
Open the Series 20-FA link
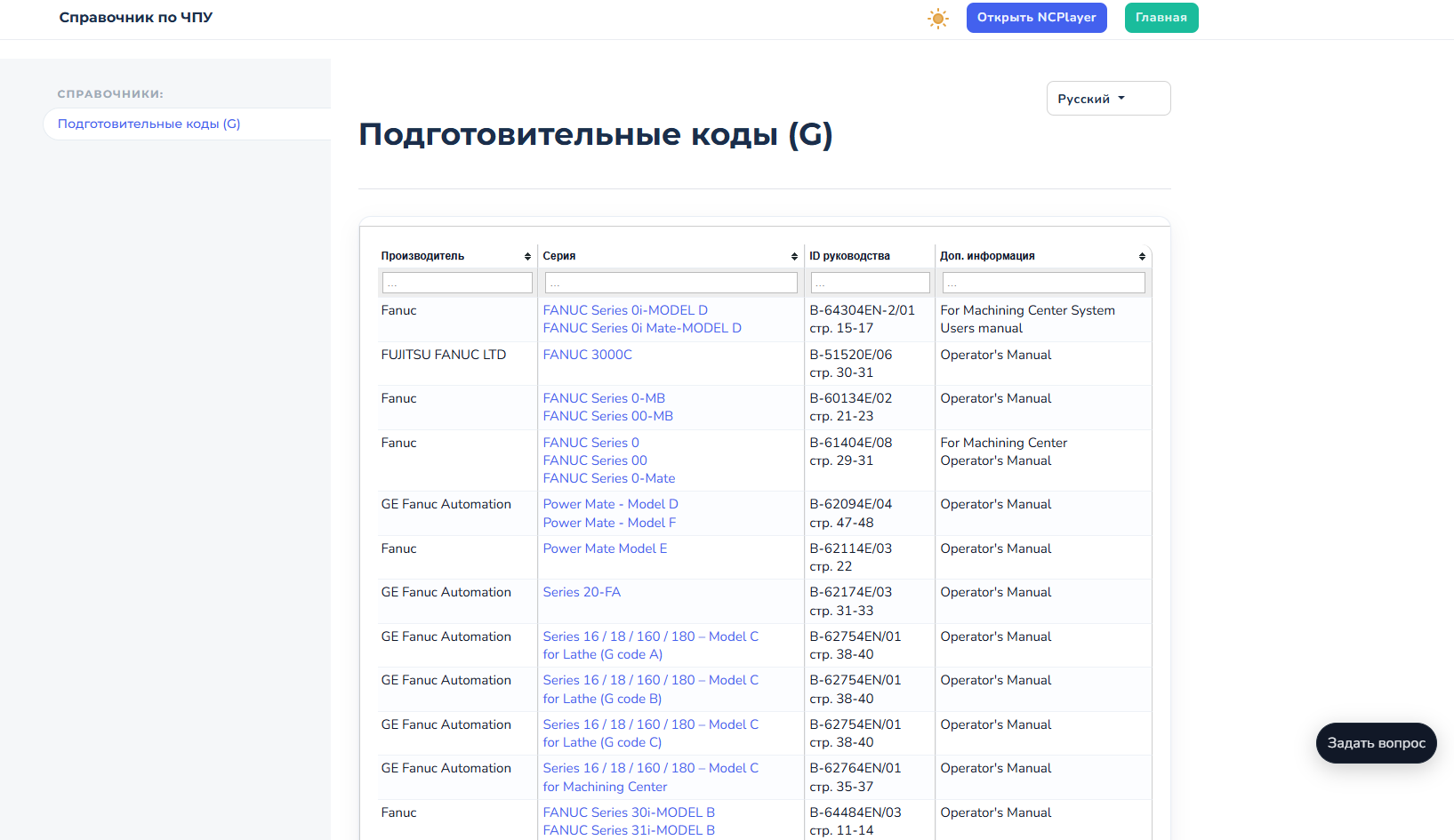coord(582,592)
